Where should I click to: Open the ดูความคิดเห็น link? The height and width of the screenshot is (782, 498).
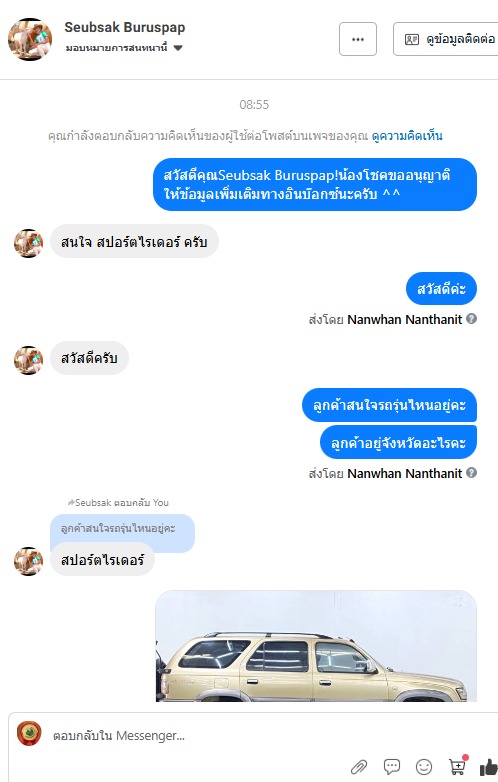pos(407,136)
